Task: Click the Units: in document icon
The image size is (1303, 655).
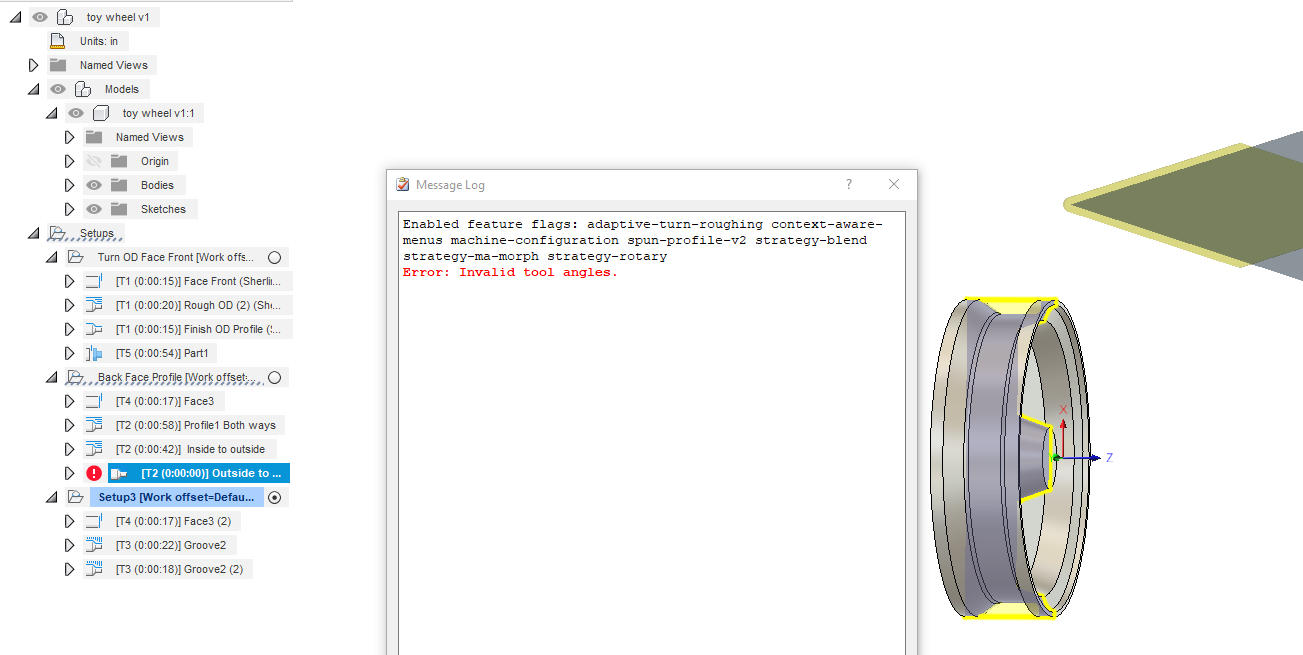Action: (x=57, y=40)
